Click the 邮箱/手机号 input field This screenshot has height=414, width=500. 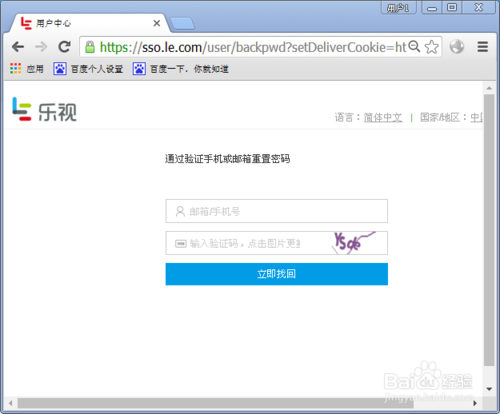[x=277, y=211]
